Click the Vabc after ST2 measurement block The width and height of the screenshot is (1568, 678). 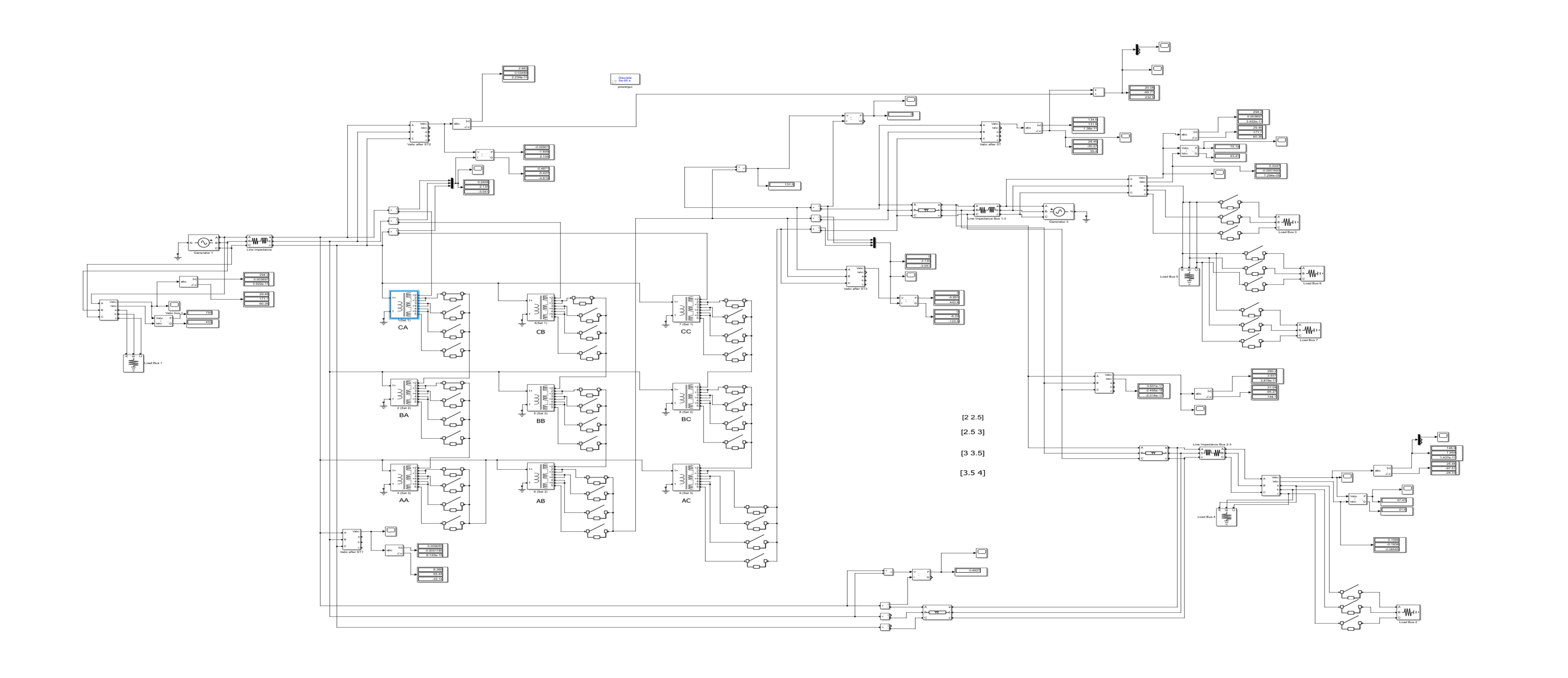point(419,132)
